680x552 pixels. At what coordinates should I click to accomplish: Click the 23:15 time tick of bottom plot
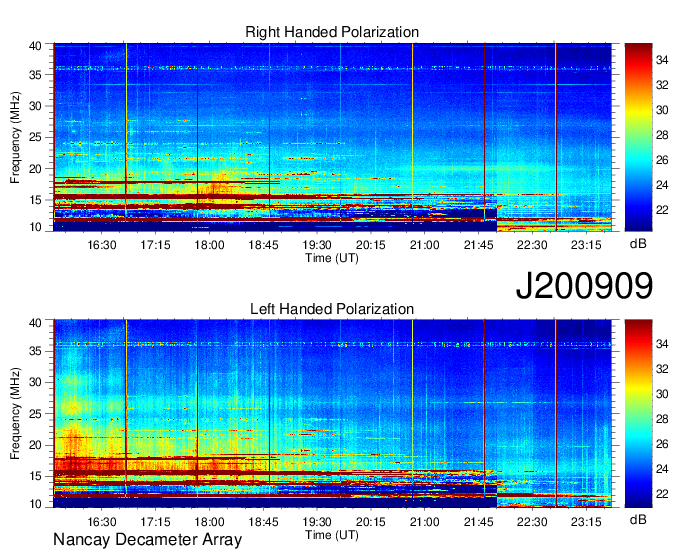[x=586, y=522]
